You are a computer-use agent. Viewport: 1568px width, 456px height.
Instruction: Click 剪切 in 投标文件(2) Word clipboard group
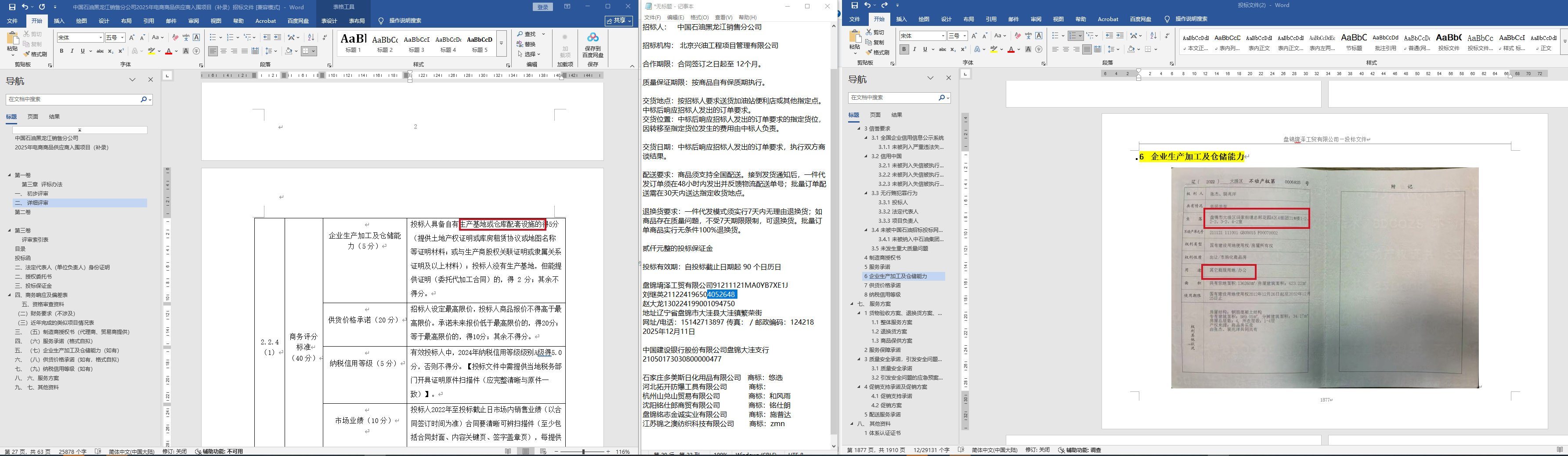874,32
